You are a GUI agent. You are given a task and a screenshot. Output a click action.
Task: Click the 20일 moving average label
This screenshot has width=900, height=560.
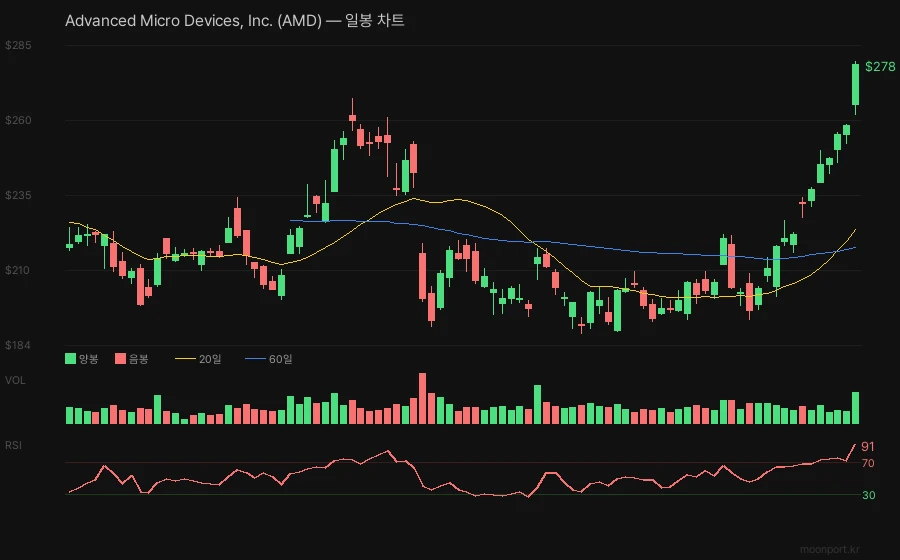tap(210, 359)
